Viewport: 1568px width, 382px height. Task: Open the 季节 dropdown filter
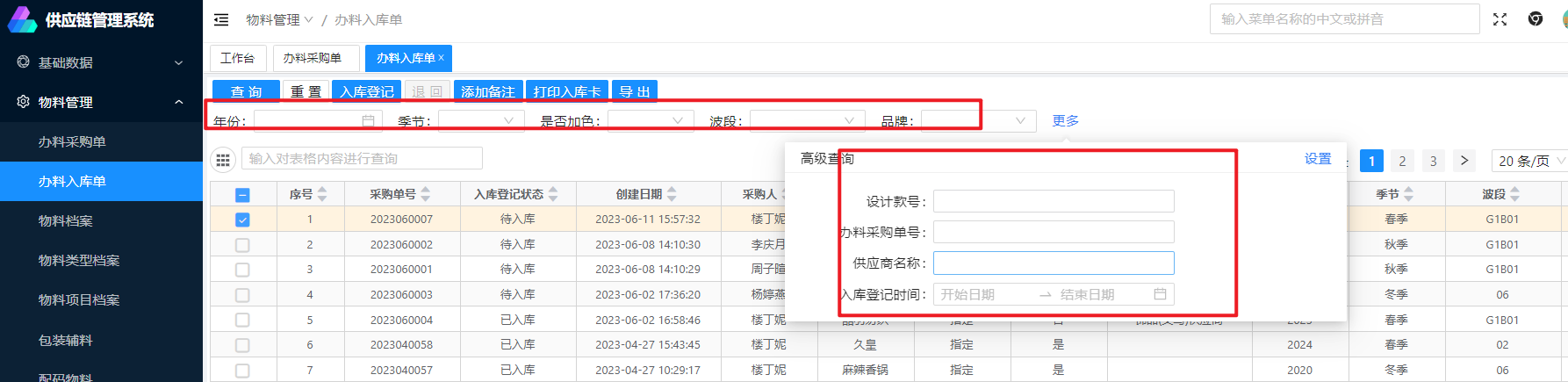(481, 121)
